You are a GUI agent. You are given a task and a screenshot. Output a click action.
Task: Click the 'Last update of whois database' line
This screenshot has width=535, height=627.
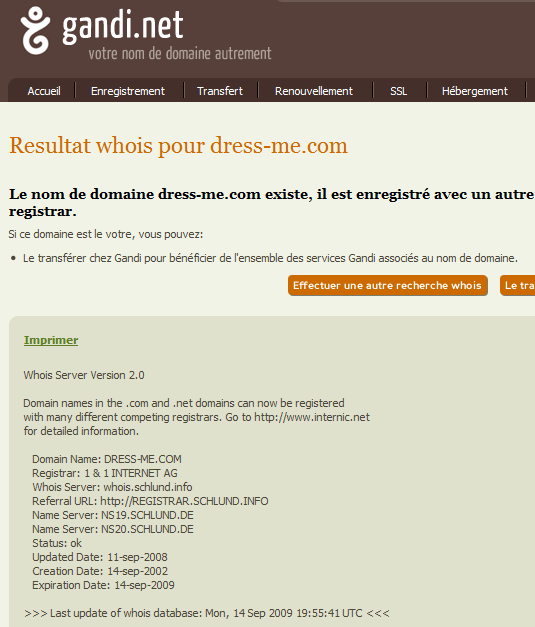tap(207, 613)
